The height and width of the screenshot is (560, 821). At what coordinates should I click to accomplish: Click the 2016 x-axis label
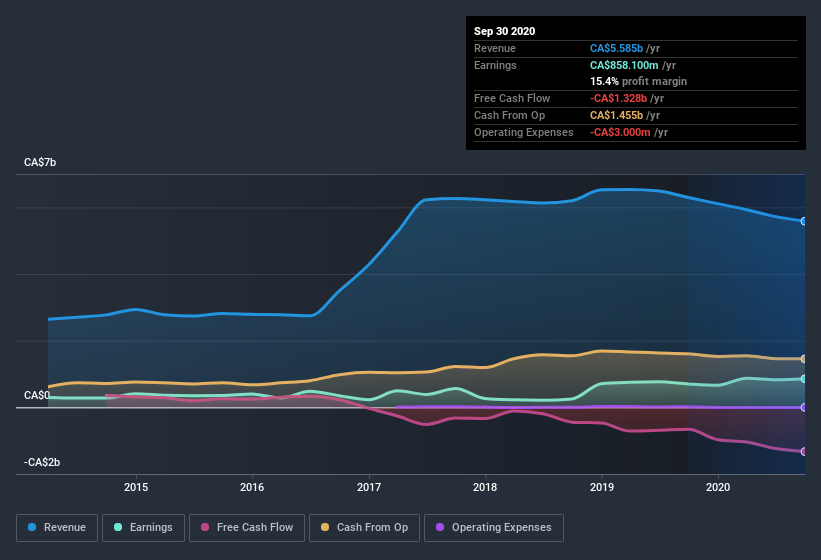pos(252,487)
